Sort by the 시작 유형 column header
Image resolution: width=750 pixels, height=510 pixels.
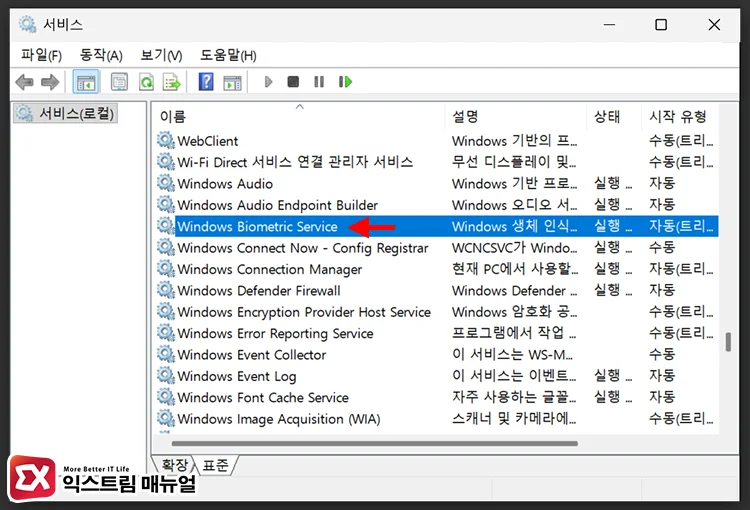click(680, 116)
